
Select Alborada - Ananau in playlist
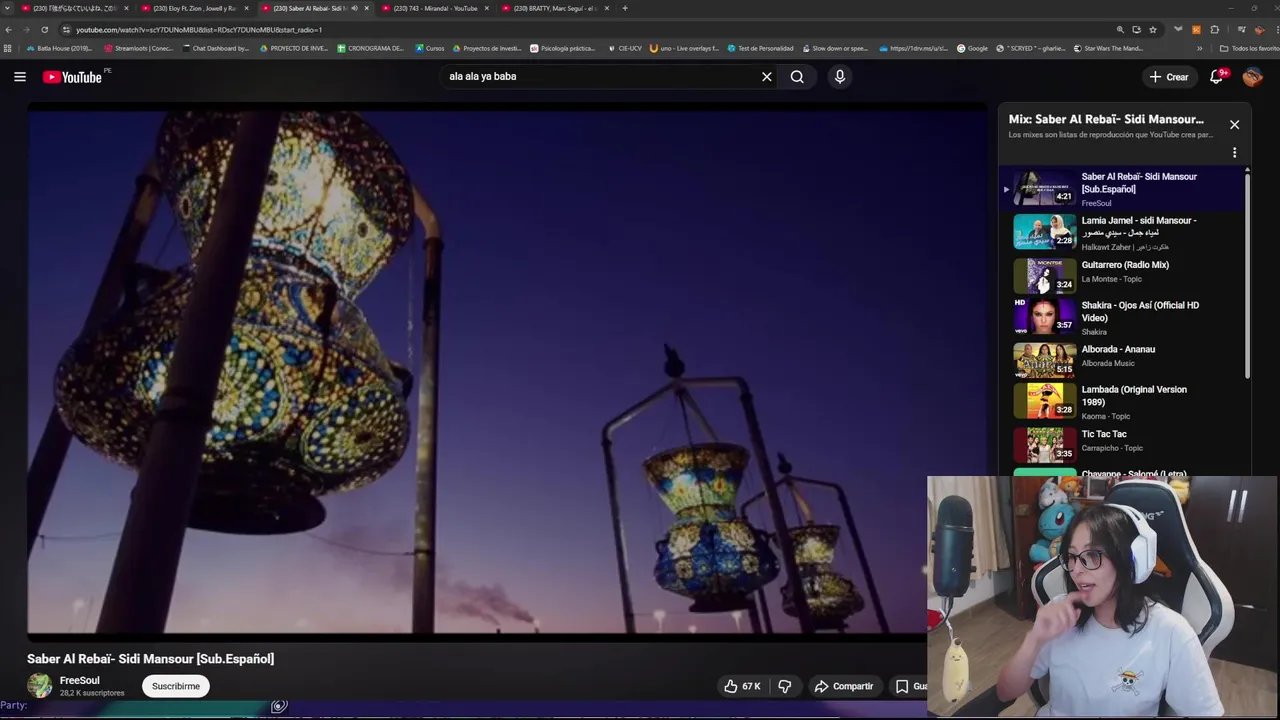[1122, 360]
